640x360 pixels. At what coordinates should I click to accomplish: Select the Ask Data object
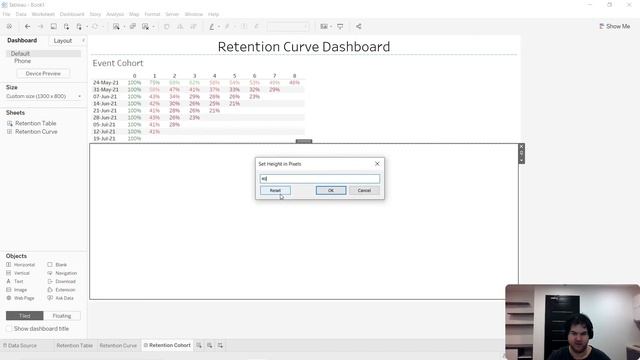pos(60,298)
